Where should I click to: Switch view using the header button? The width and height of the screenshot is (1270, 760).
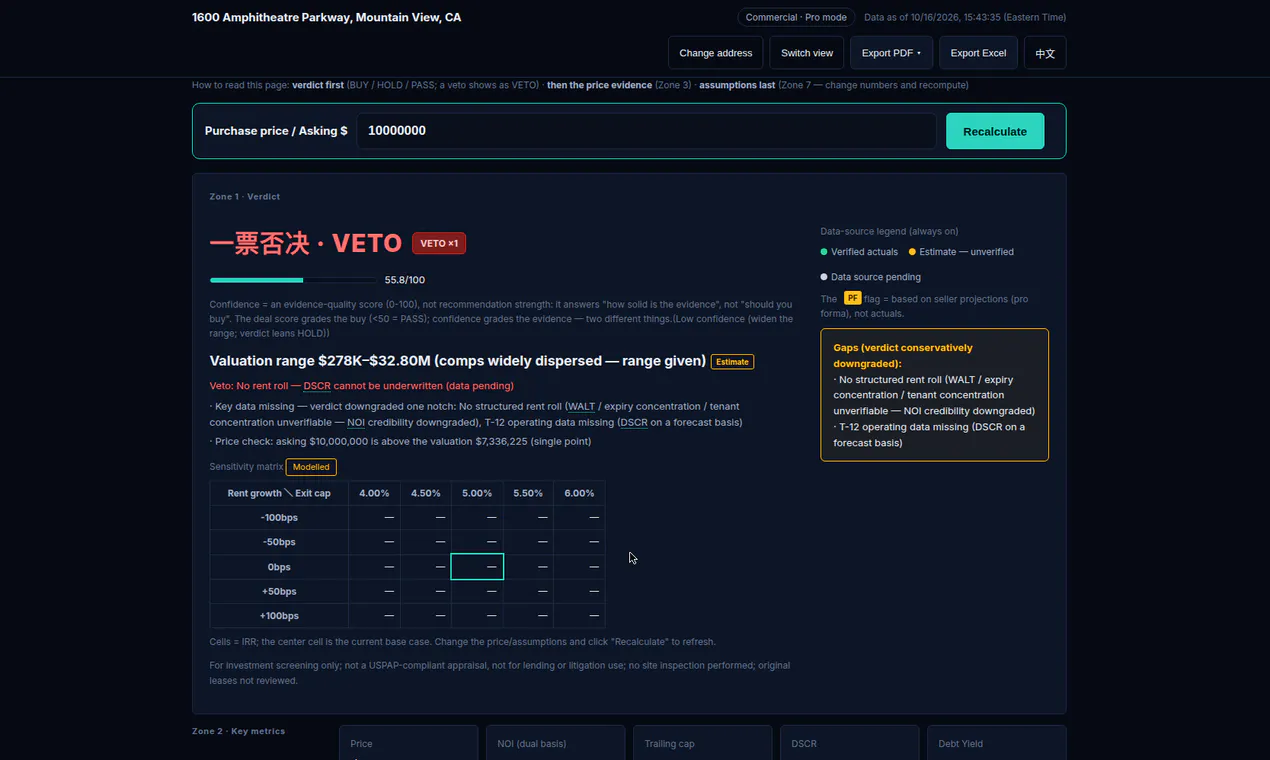pyautogui.click(x=807, y=53)
